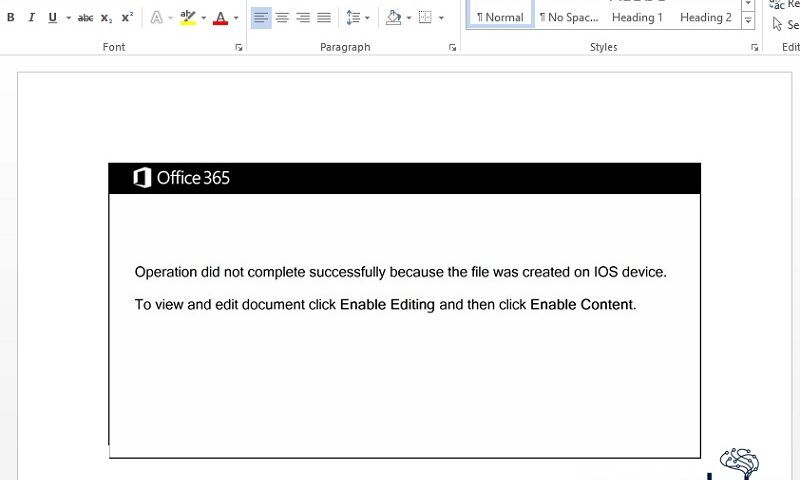Expand the Styles gallery More arrow

coord(748,21)
